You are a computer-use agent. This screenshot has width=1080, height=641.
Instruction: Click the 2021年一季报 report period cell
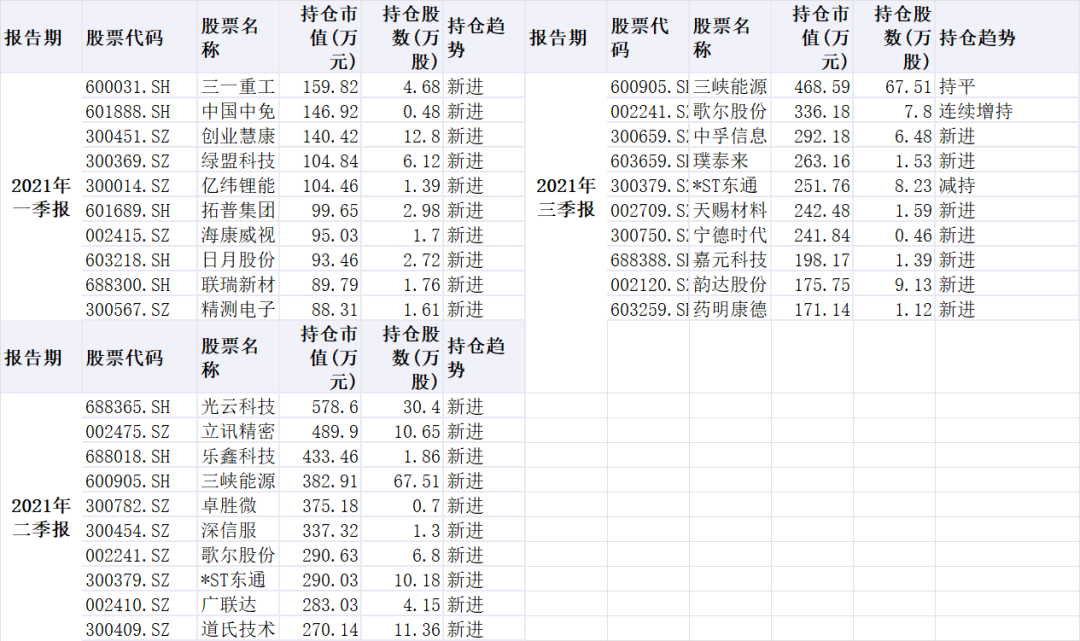pos(41,197)
